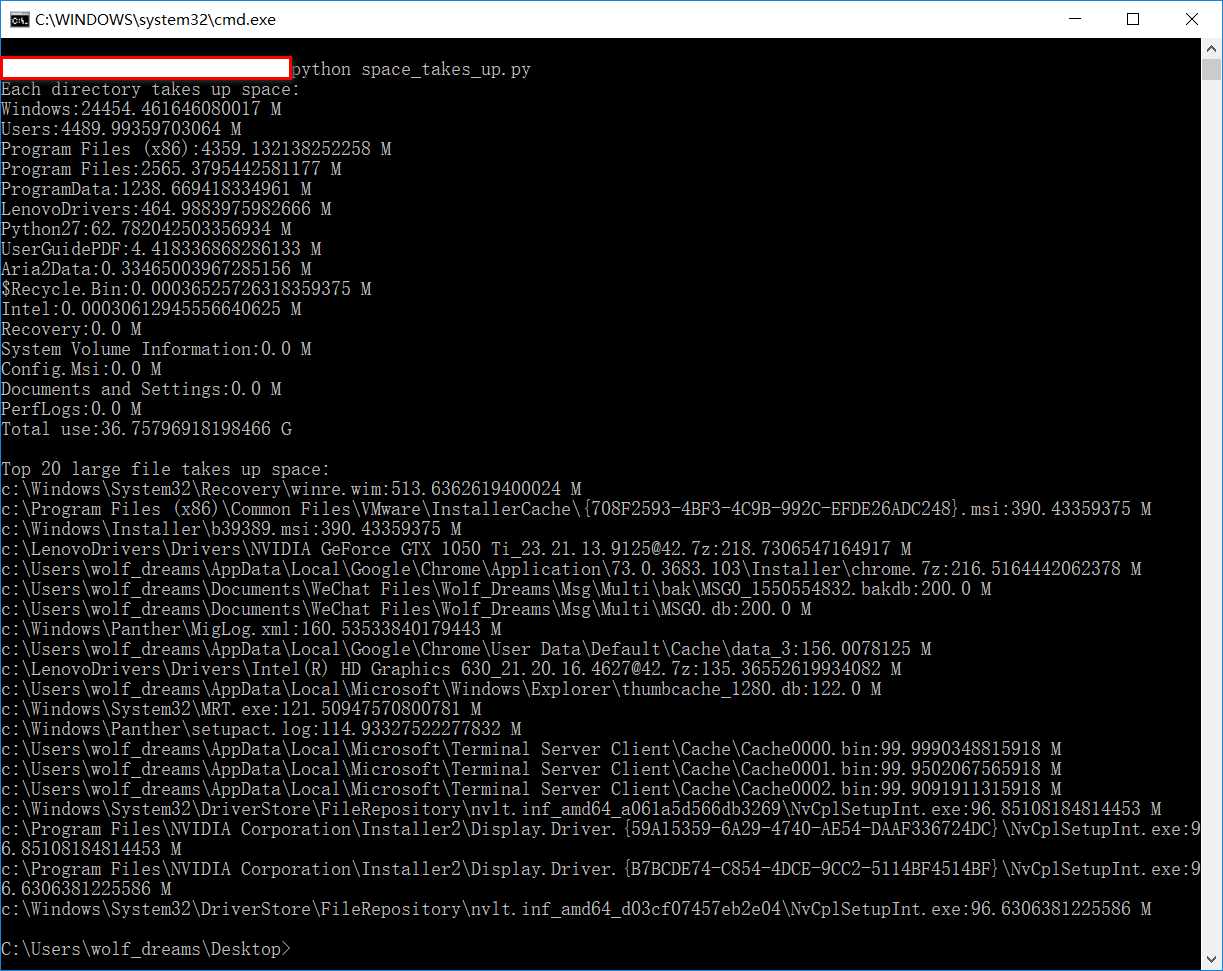Click the Aria2Data size line
The image size is (1223, 971).
point(156,269)
